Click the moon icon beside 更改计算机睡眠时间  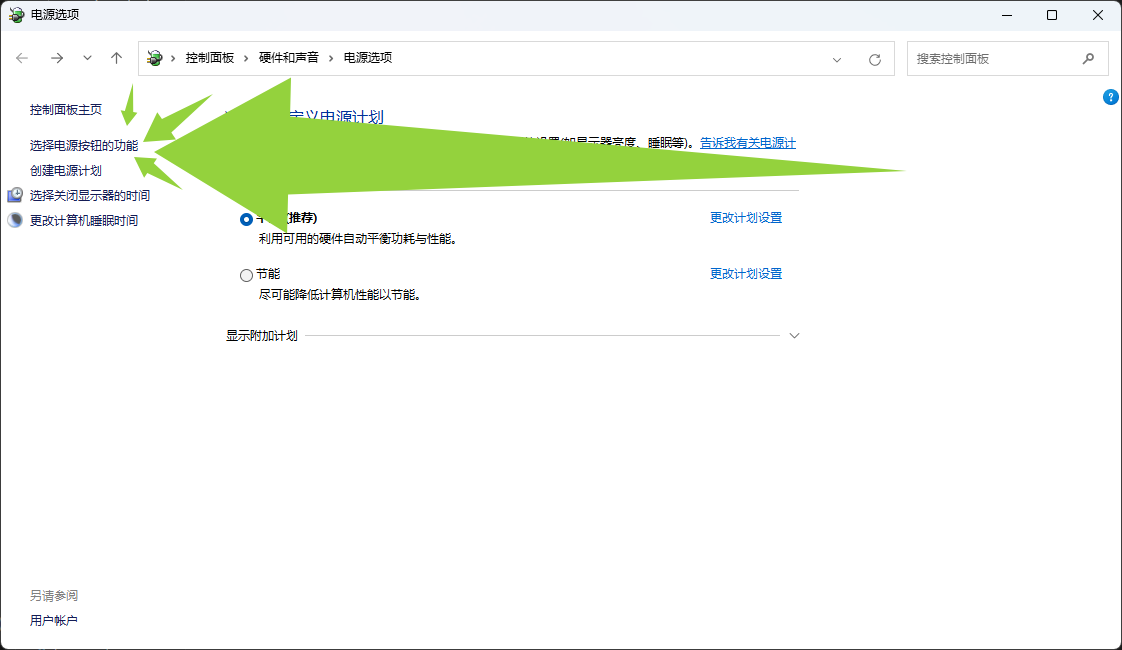coord(15,220)
